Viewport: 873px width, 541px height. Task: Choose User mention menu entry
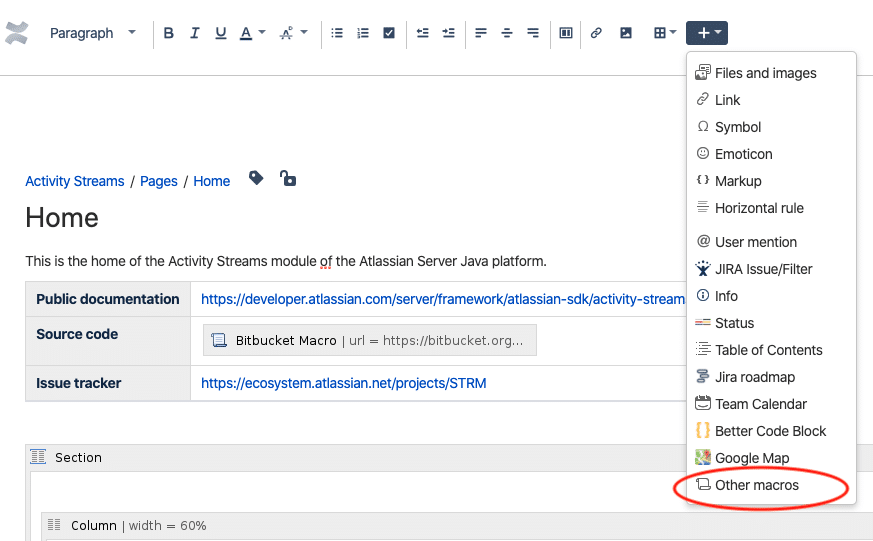point(771,242)
